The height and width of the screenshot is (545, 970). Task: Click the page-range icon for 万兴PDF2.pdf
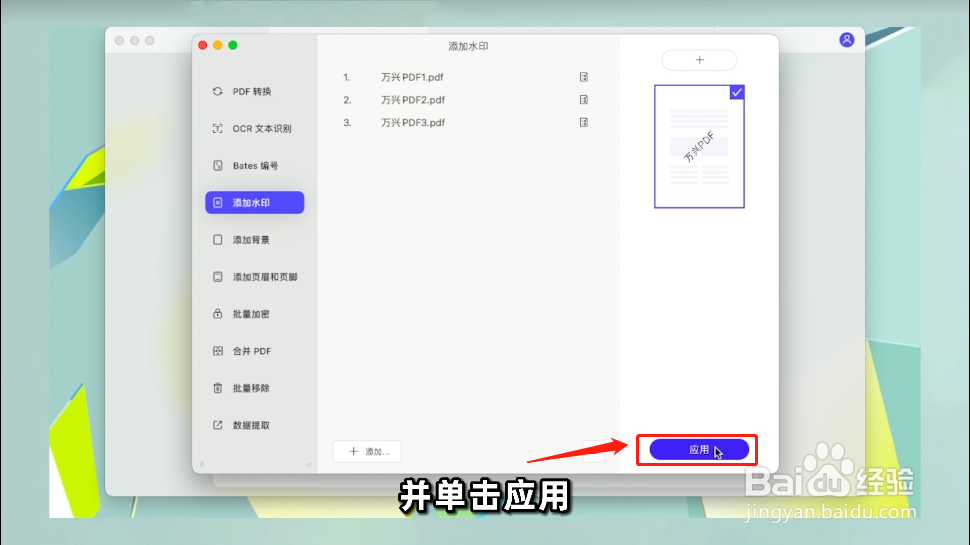pyautogui.click(x=583, y=100)
